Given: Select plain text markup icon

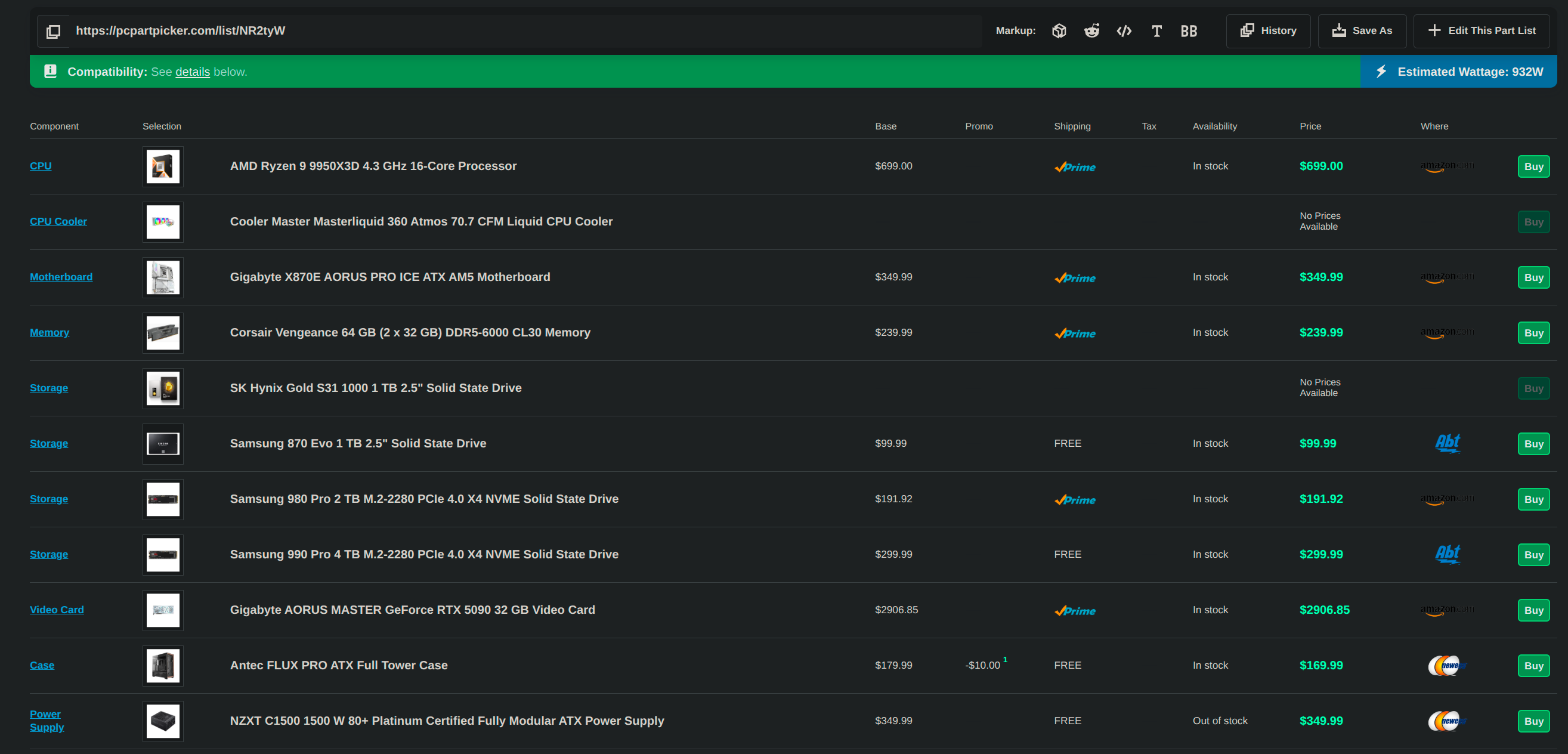Looking at the screenshot, I should [x=1156, y=31].
